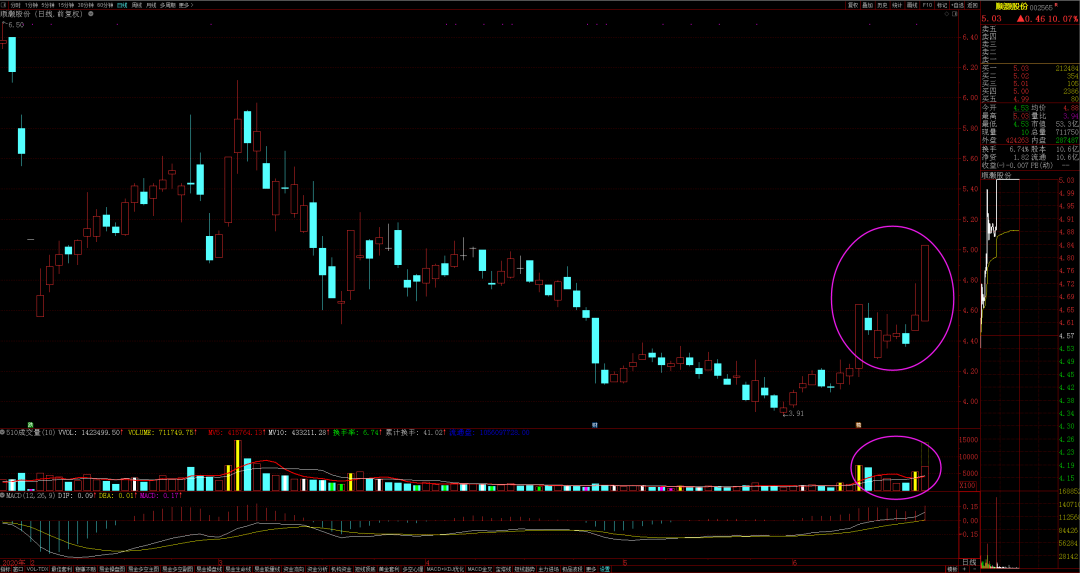The image size is (1080, 573).
Task: Open the 统计 statistics button
Action: [x=897, y=5]
